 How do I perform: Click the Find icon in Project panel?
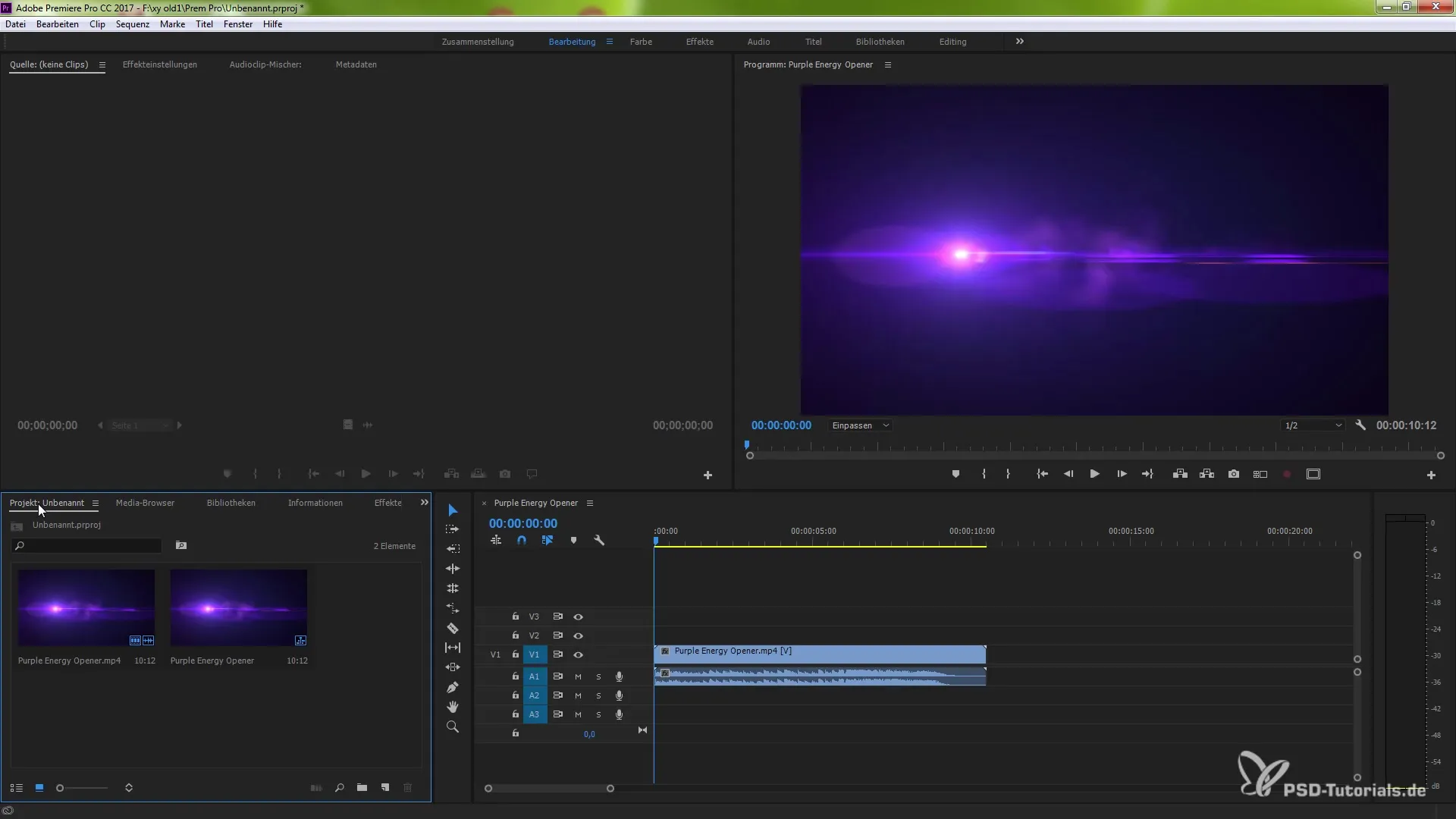340,788
